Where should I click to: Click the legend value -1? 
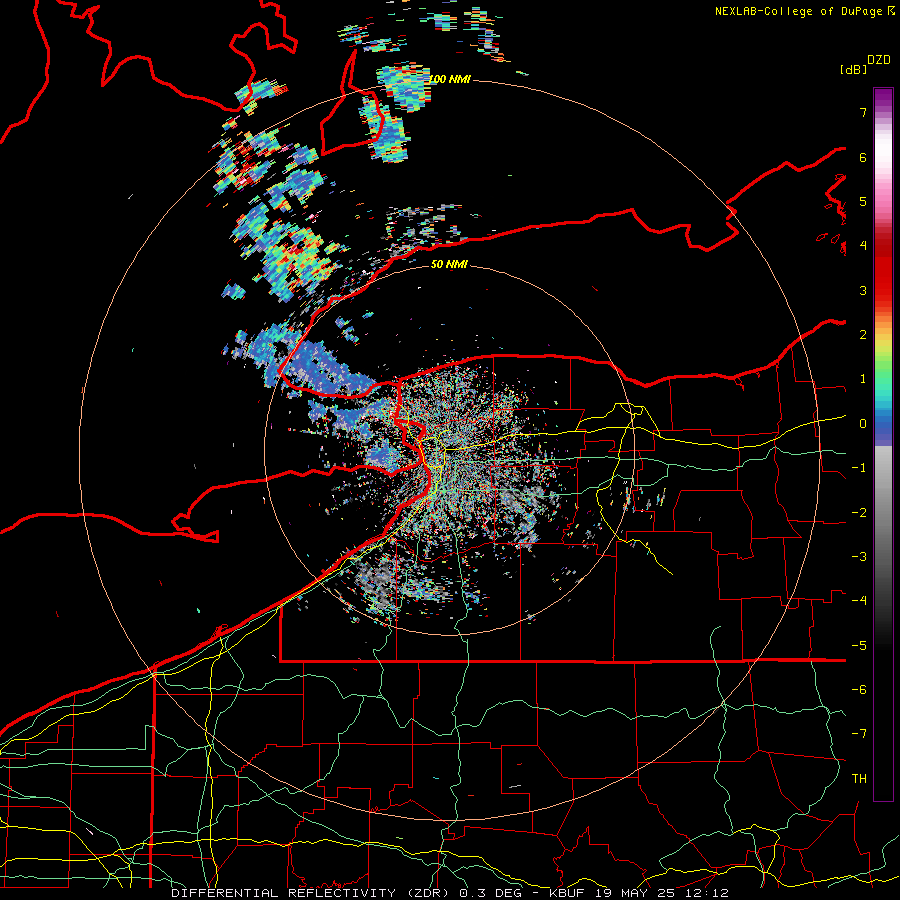(859, 468)
